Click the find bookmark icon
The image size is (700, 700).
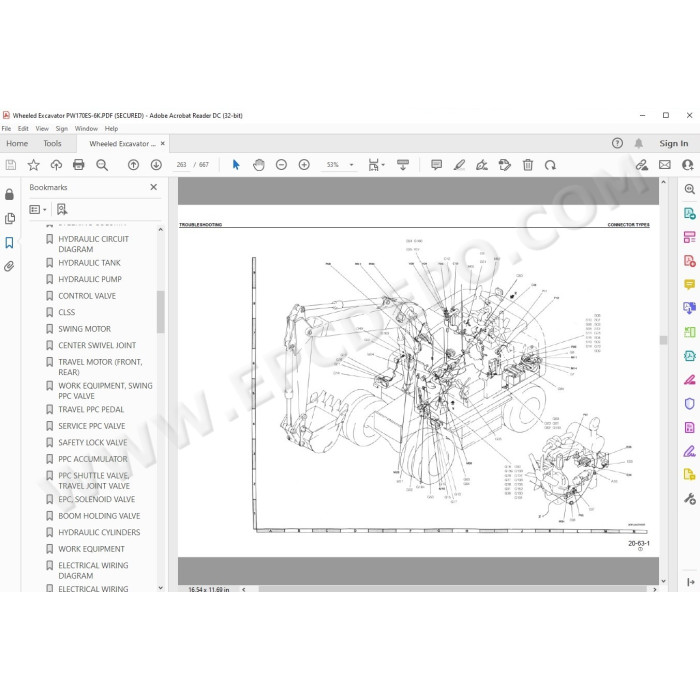[62, 209]
